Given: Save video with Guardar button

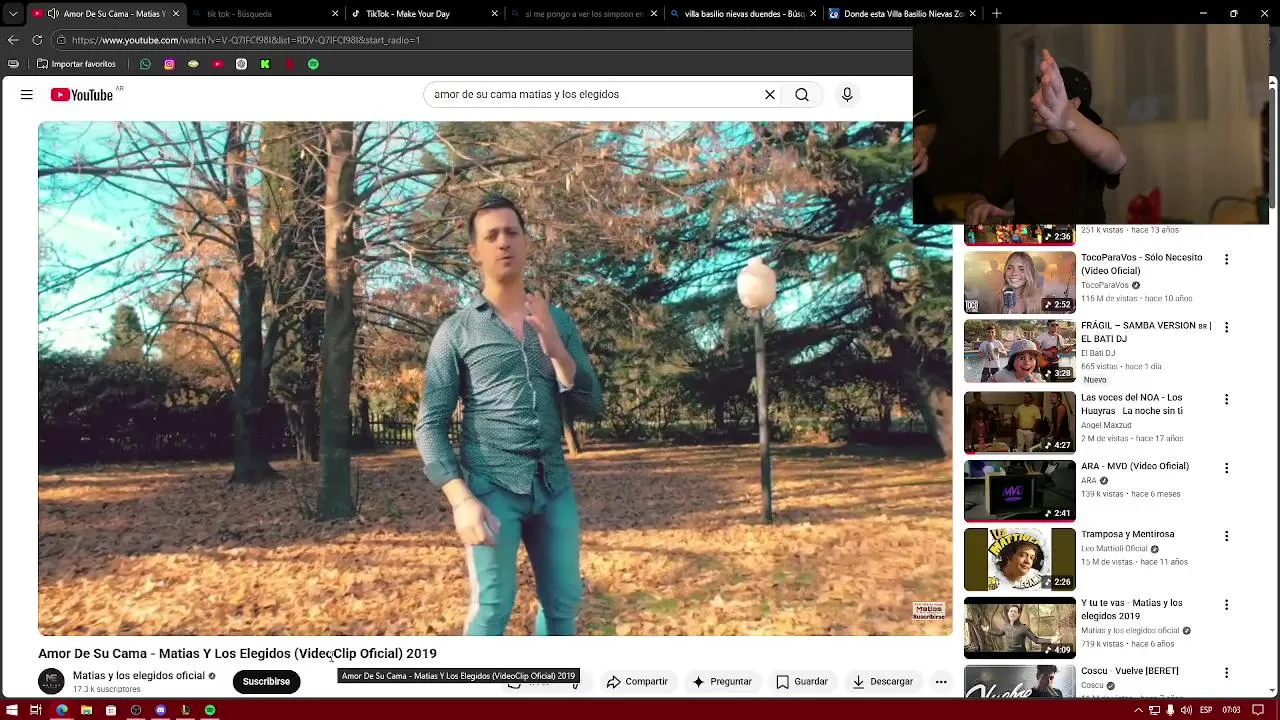Looking at the screenshot, I should [802, 682].
